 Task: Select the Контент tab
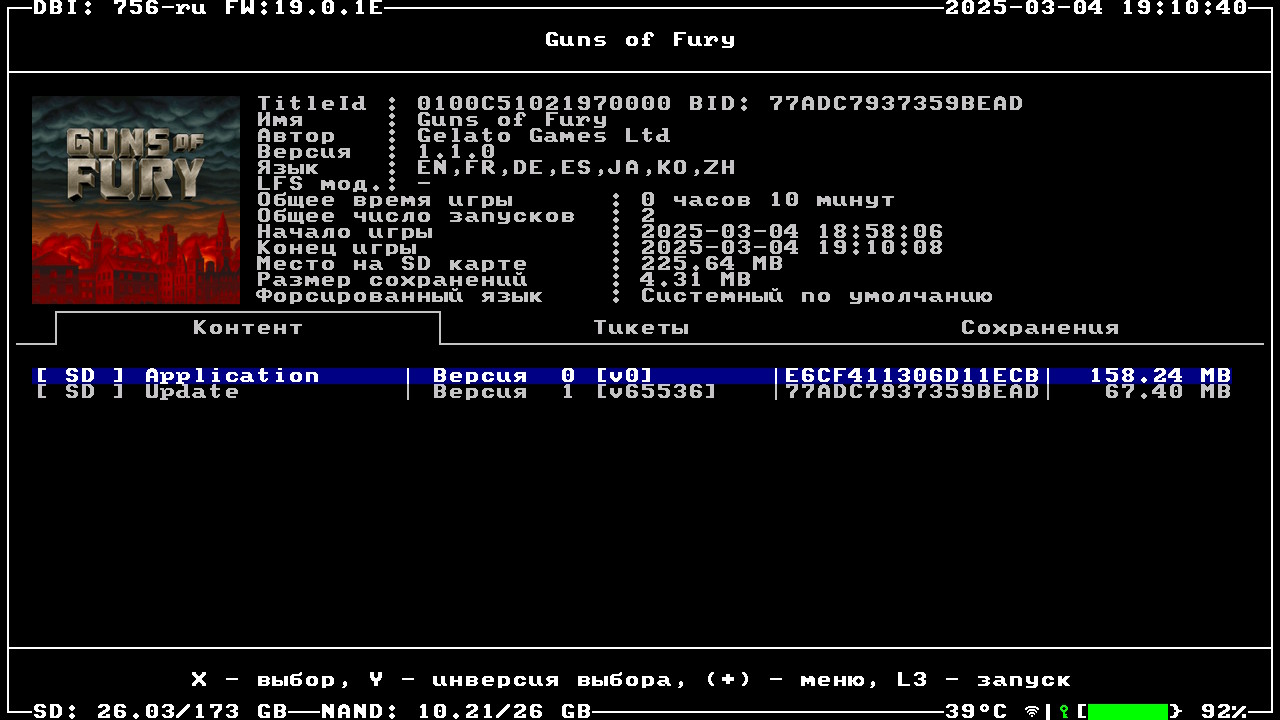pyautogui.click(x=247, y=328)
